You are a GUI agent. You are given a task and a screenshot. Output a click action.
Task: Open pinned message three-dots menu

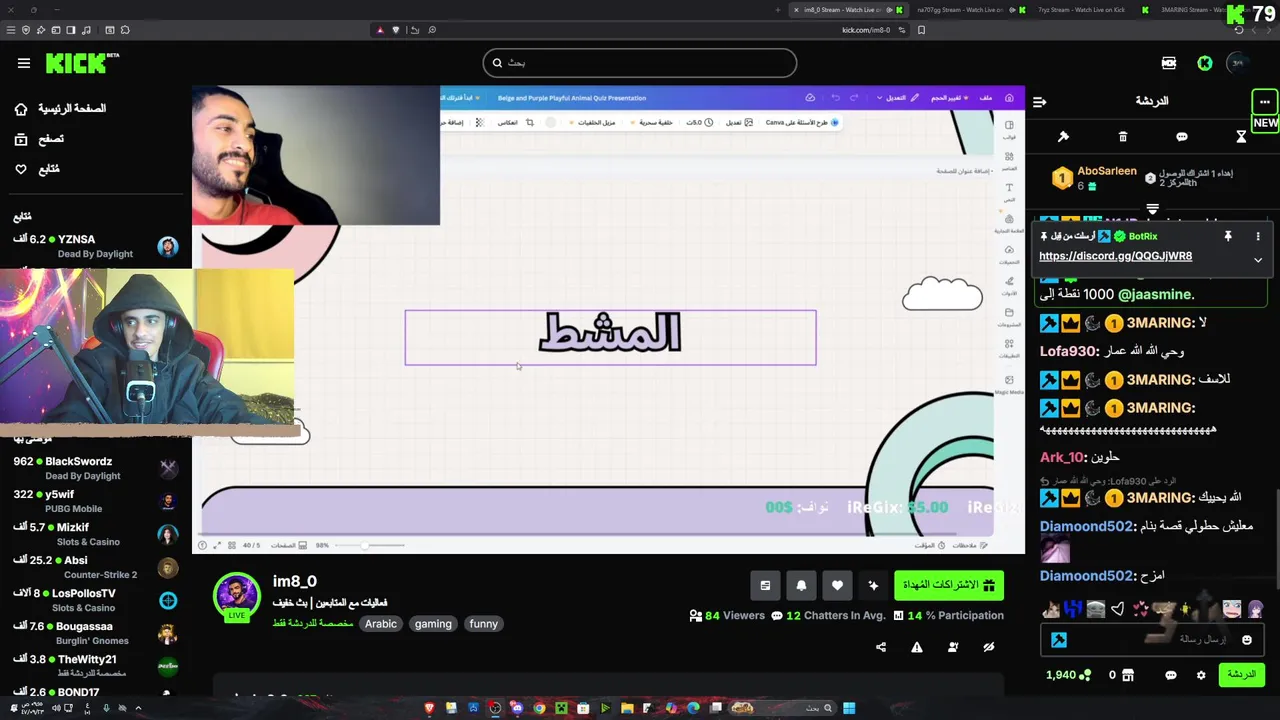point(1258,236)
